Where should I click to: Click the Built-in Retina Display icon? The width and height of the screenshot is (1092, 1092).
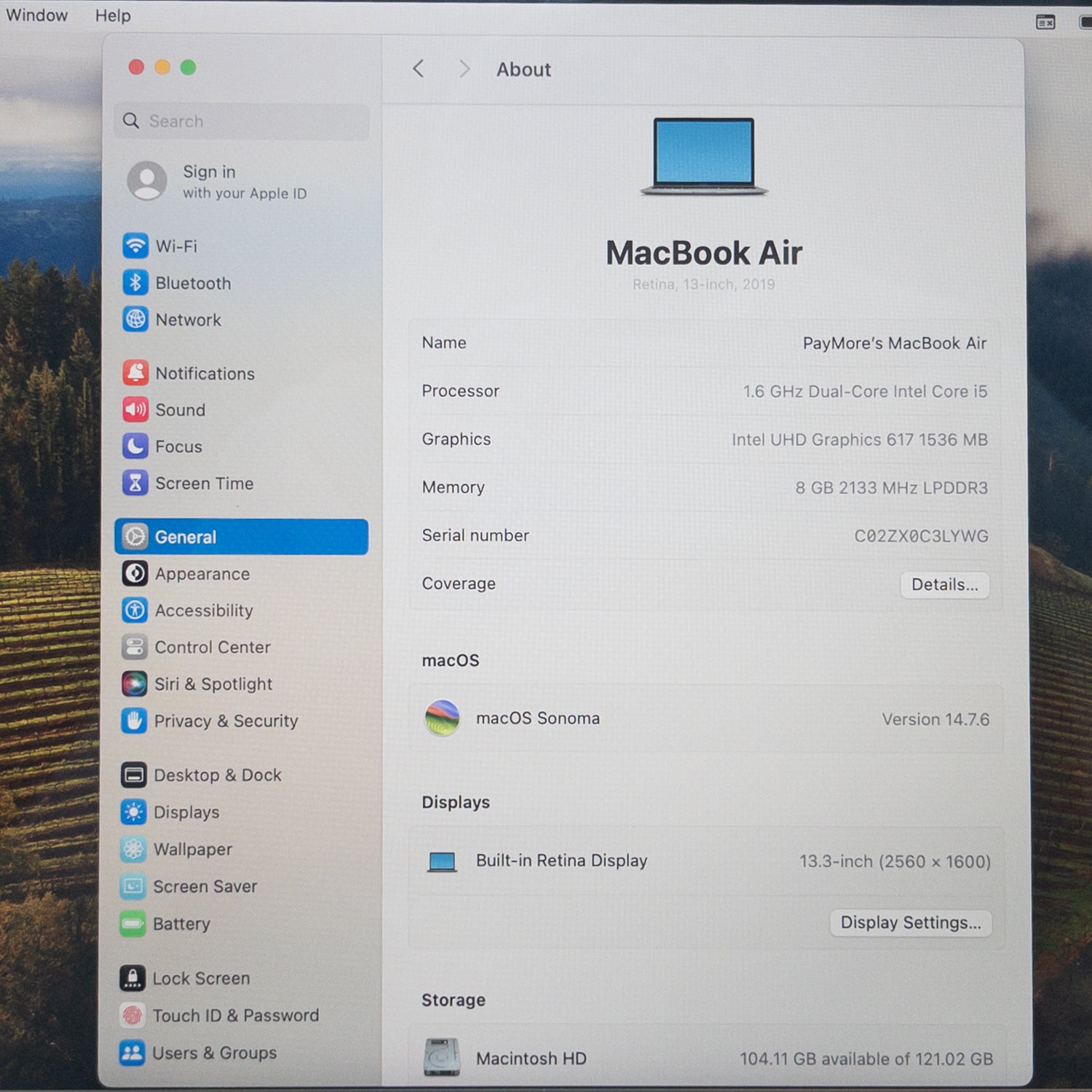(442, 862)
